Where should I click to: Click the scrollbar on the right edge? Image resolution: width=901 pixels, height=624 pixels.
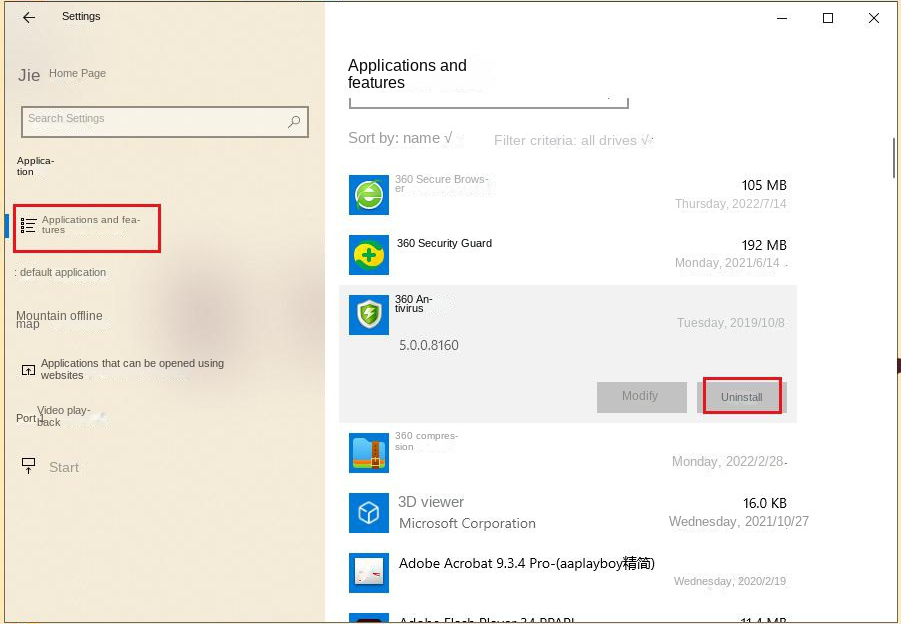pyautogui.click(x=893, y=158)
